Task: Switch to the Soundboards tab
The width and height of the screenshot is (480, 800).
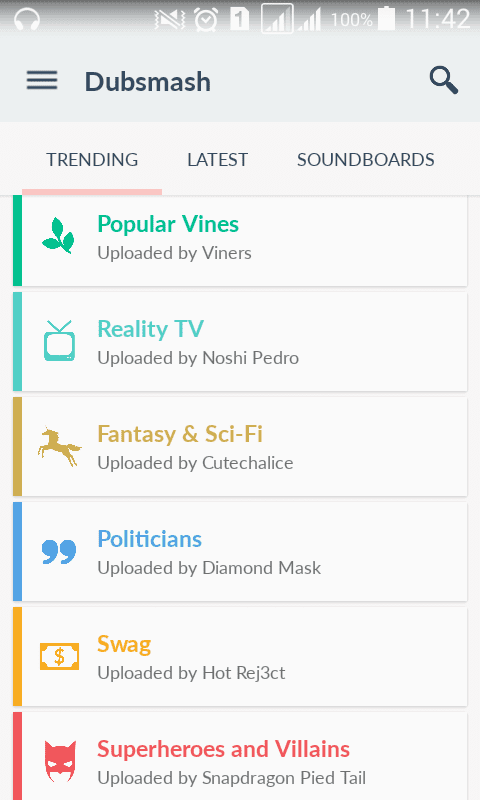Action: tap(366, 160)
